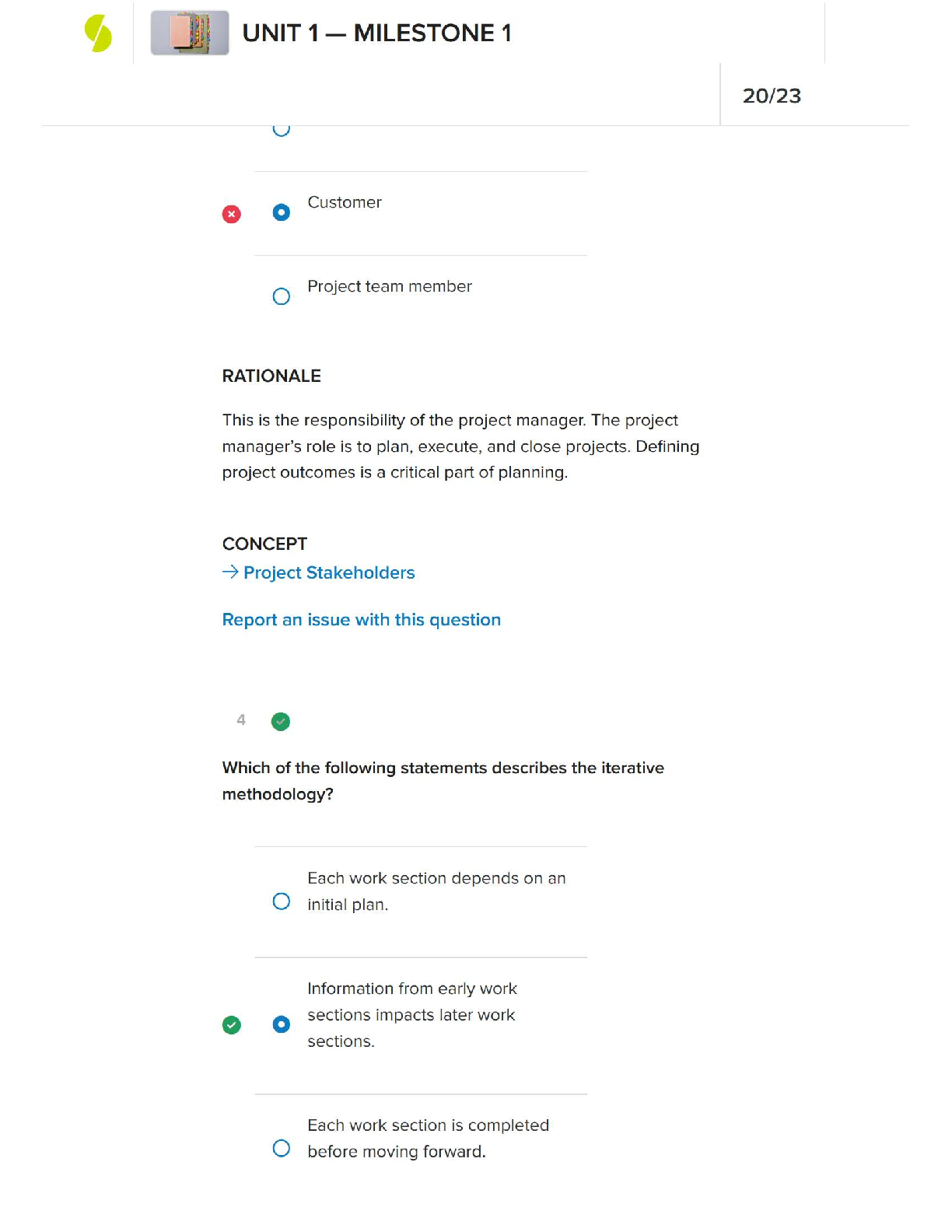Open the Project Stakeholders concept link
The height and width of the screenshot is (1232, 952).
pos(329,573)
